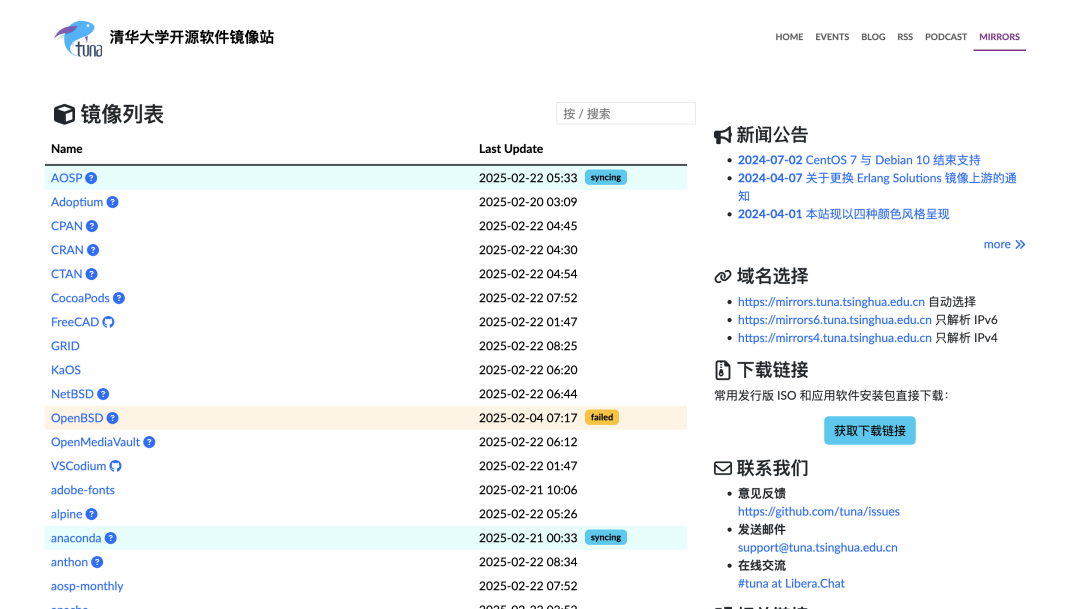Open the KaOS mirror link
Image resolution: width=1080 pixels, height=609 pixels.
coord(66,370)
